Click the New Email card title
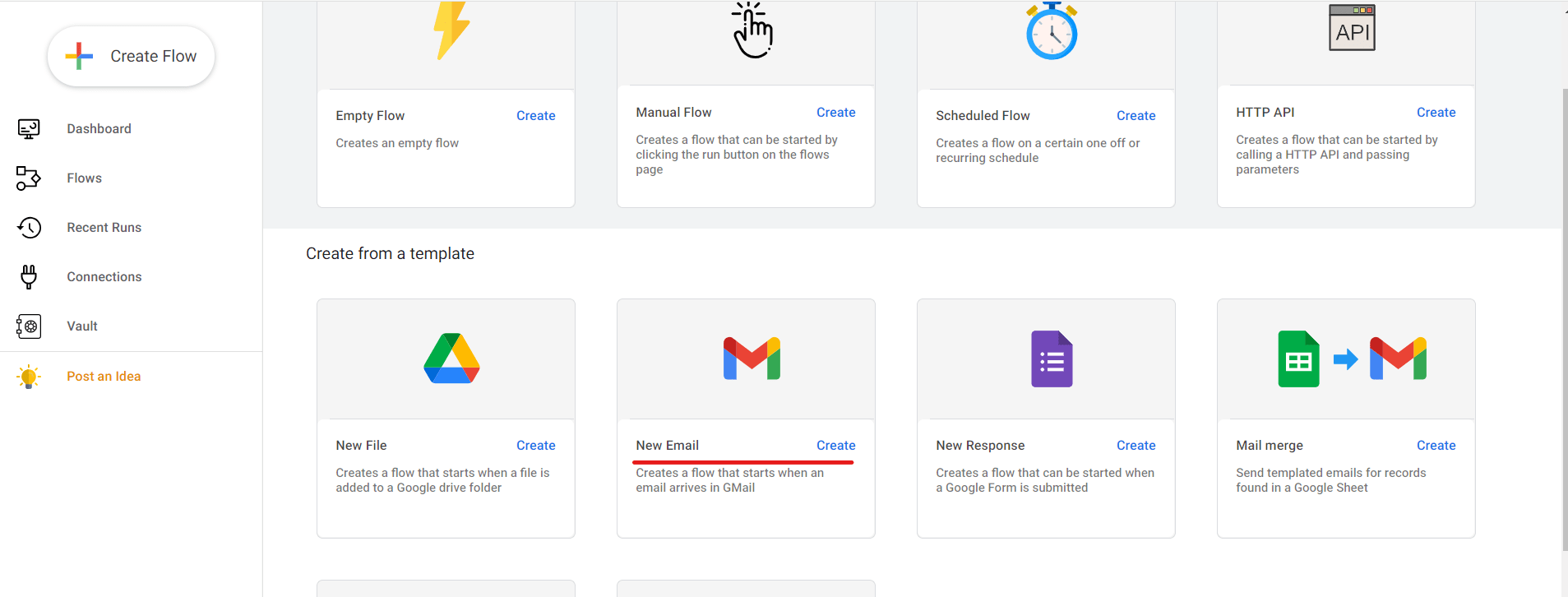 [x=667, y=446]
